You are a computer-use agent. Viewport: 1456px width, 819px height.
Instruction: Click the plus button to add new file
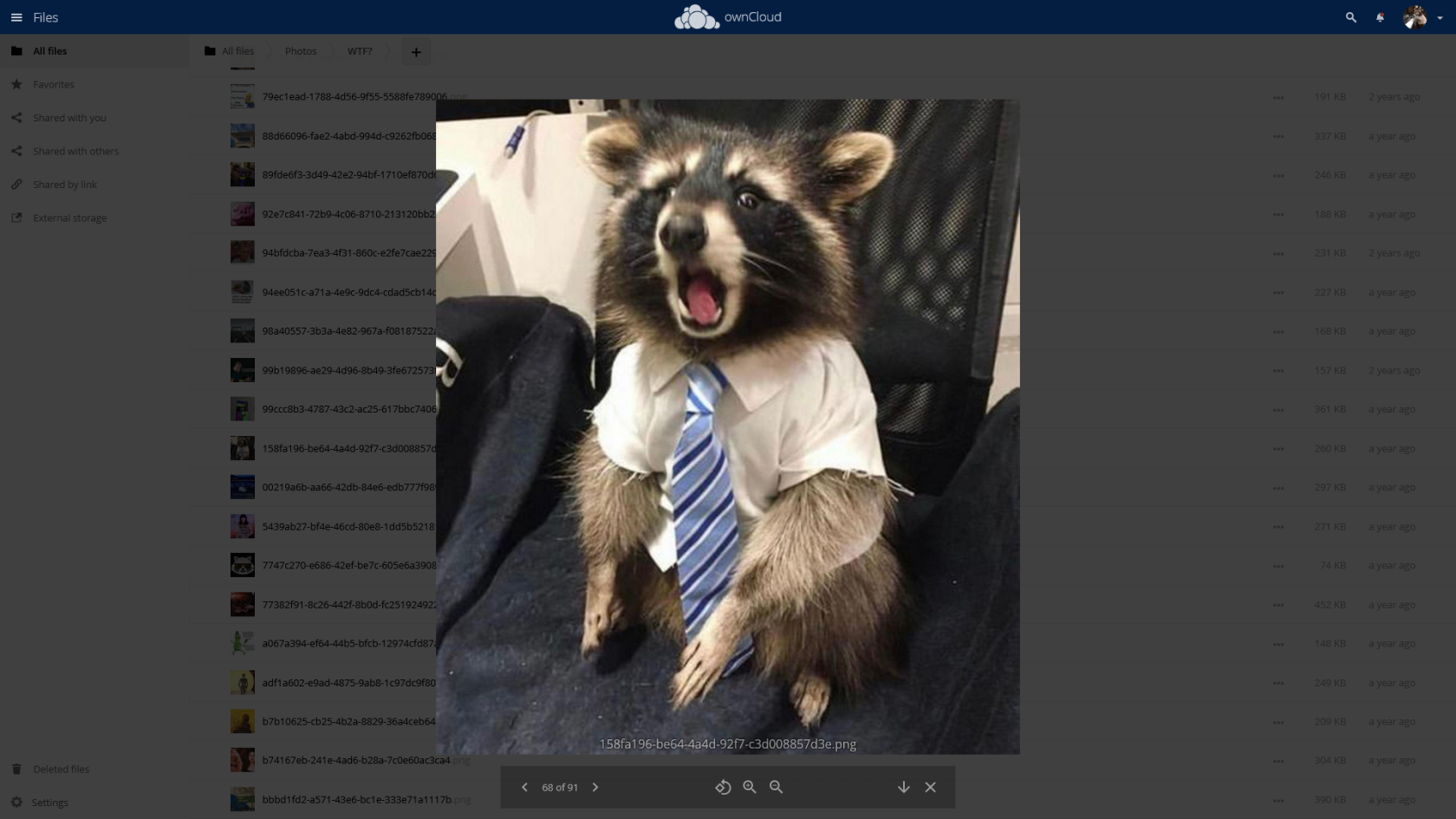click(416, 52)
